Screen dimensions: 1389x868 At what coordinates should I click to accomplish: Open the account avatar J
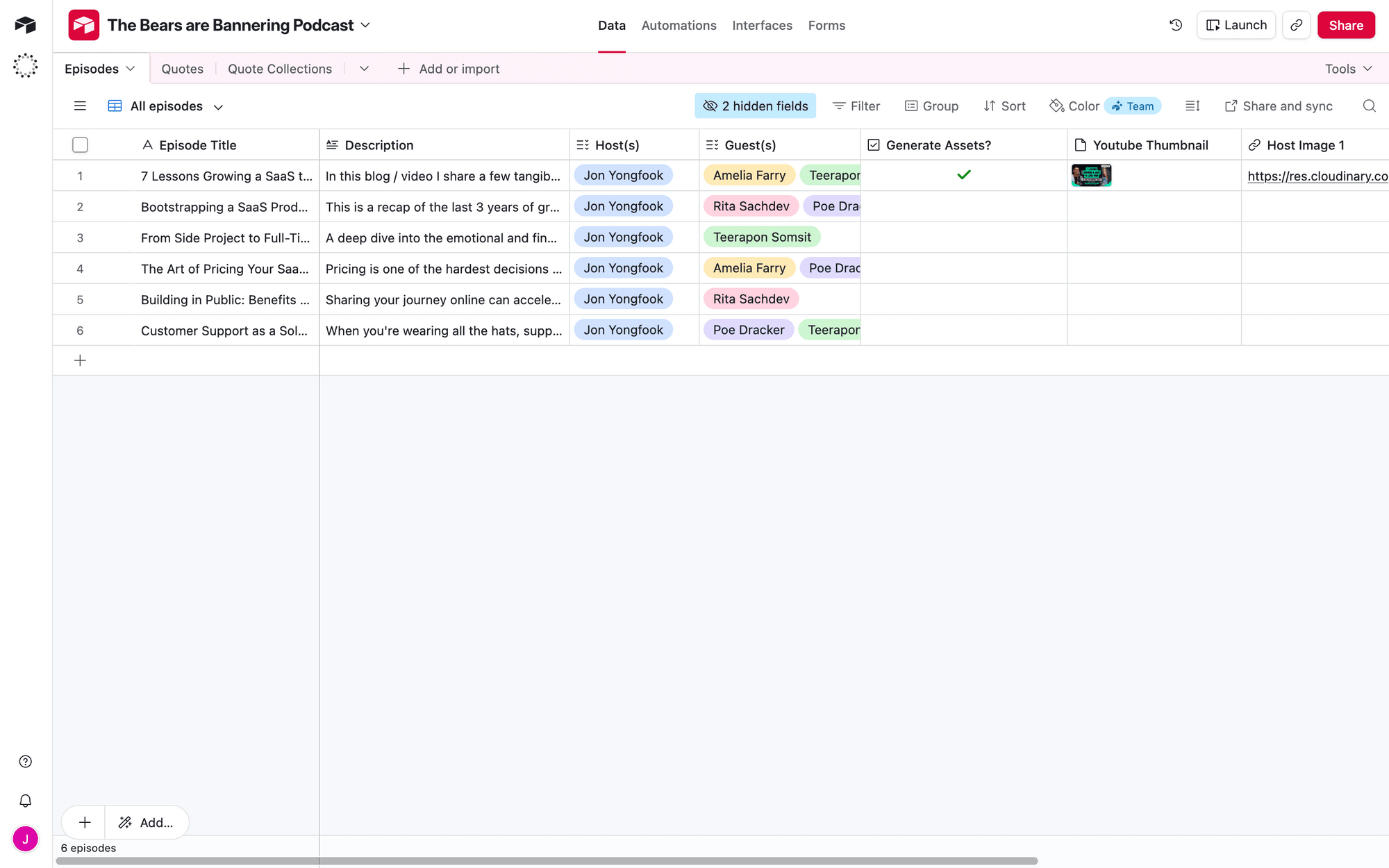coord(25,839)
